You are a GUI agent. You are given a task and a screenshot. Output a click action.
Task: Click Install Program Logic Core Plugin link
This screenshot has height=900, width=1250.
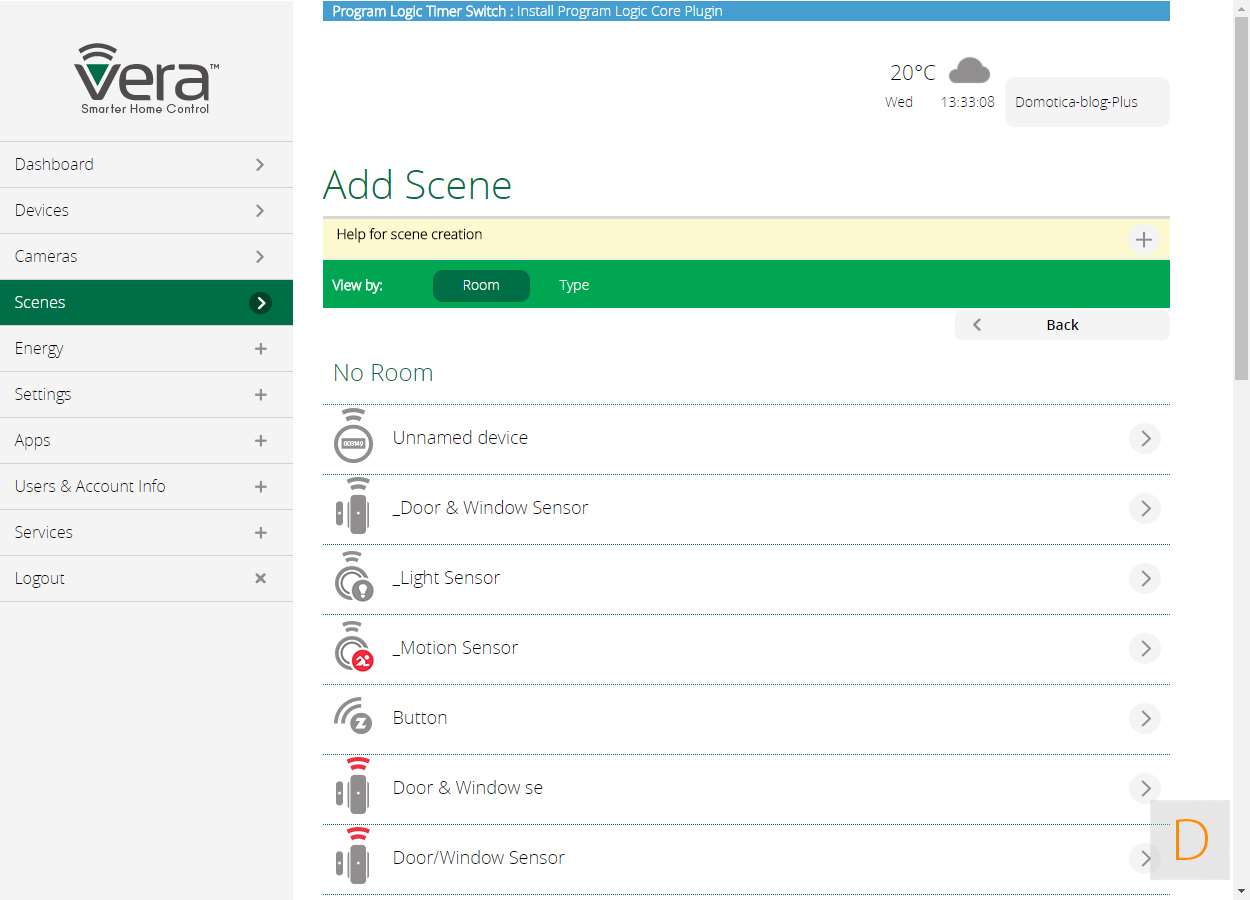pos(619,12)
